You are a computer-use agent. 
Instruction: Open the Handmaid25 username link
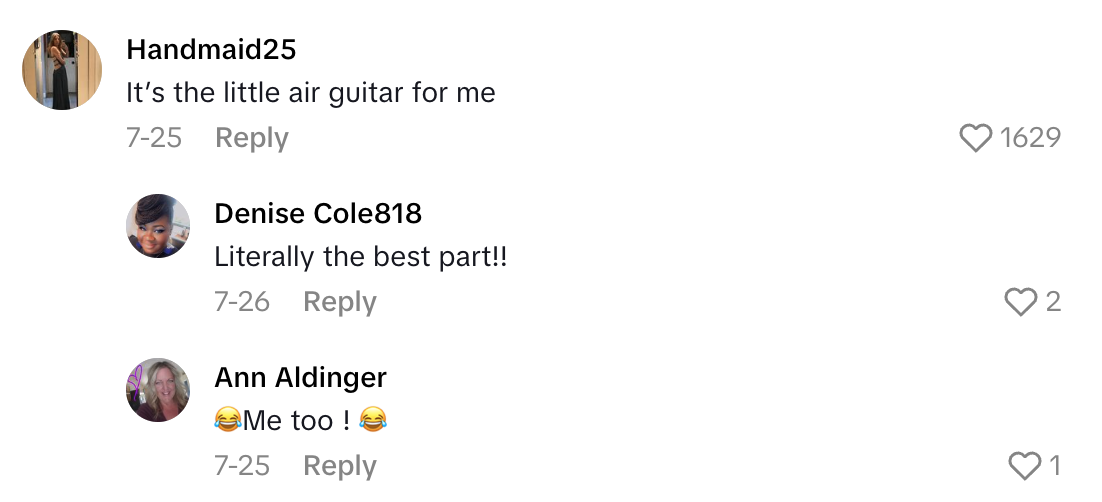pos(211,49)
